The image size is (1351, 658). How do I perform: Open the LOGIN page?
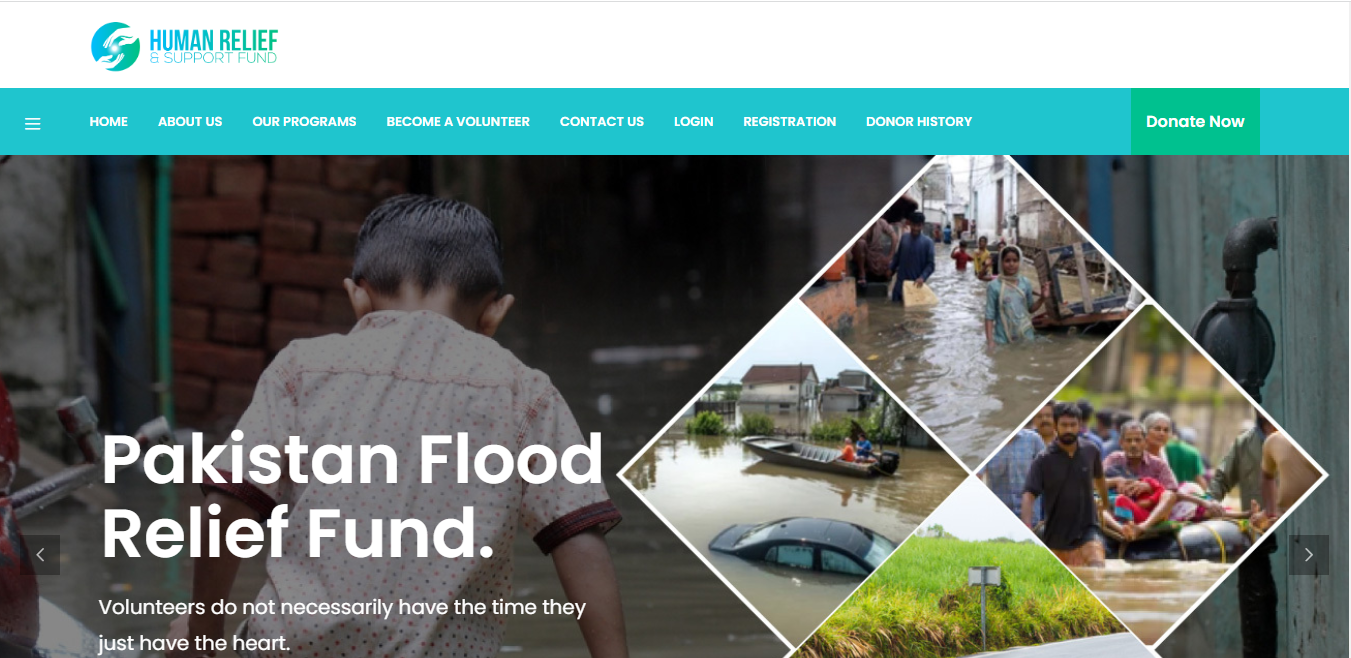[693, 122]
